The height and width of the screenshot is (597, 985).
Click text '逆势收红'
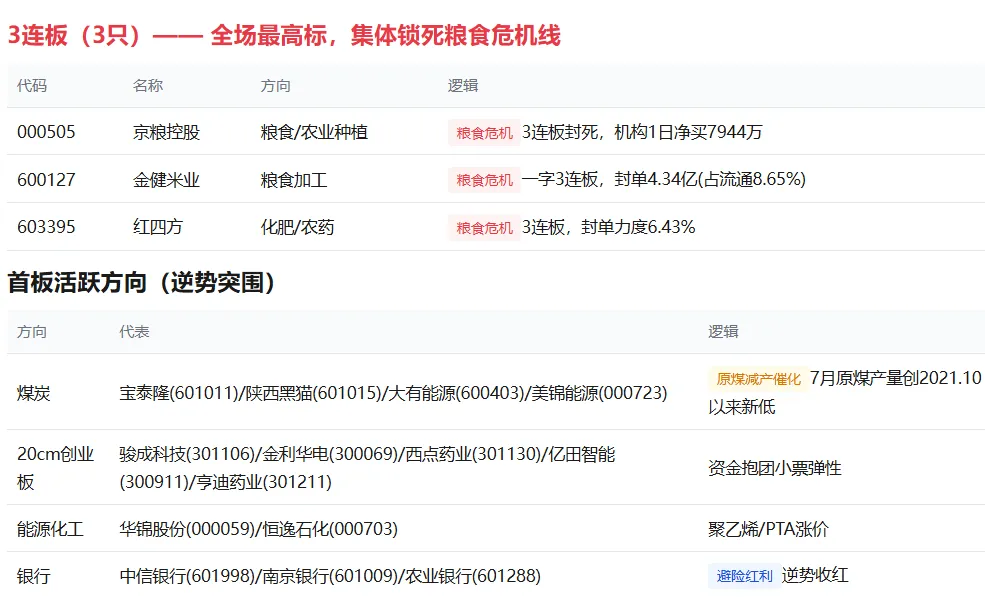tap(815, 575)
